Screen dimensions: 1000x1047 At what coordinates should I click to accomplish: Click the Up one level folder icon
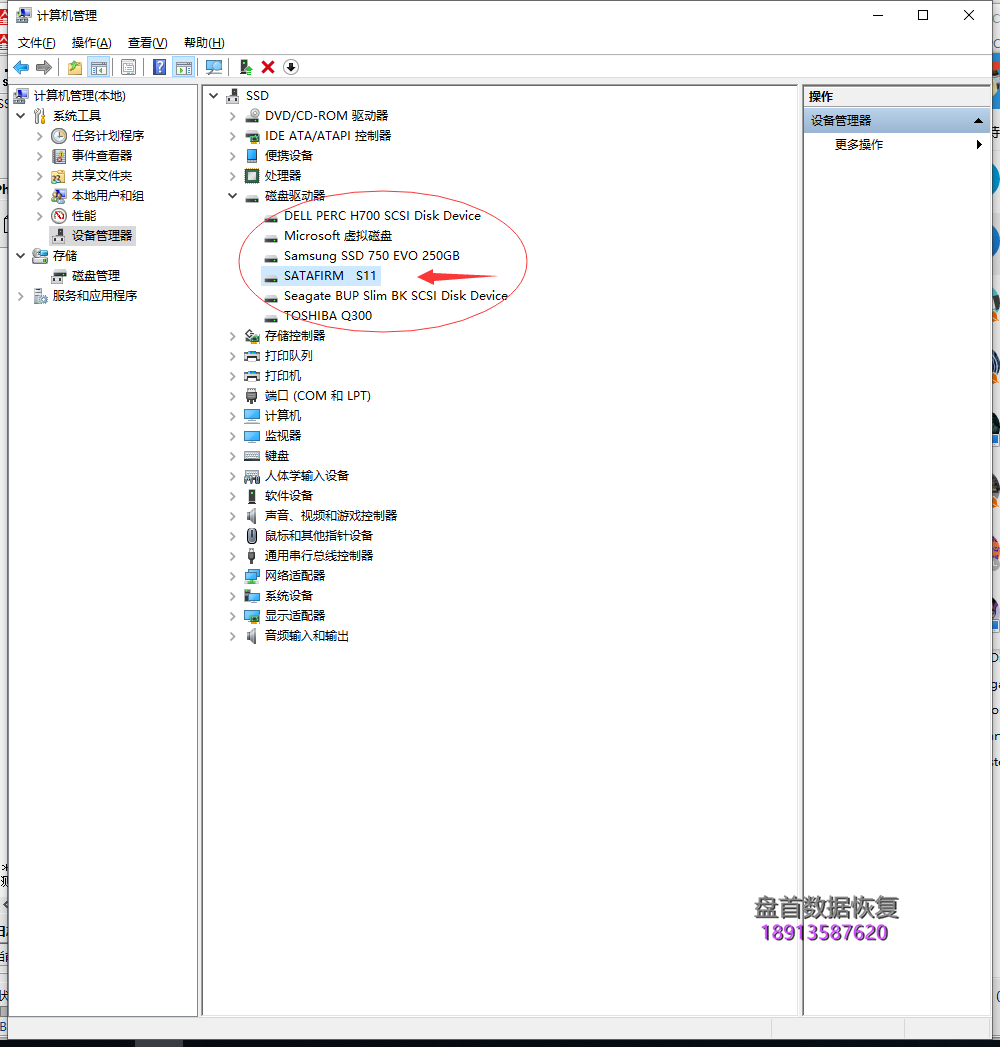click(x=75, y=67)
